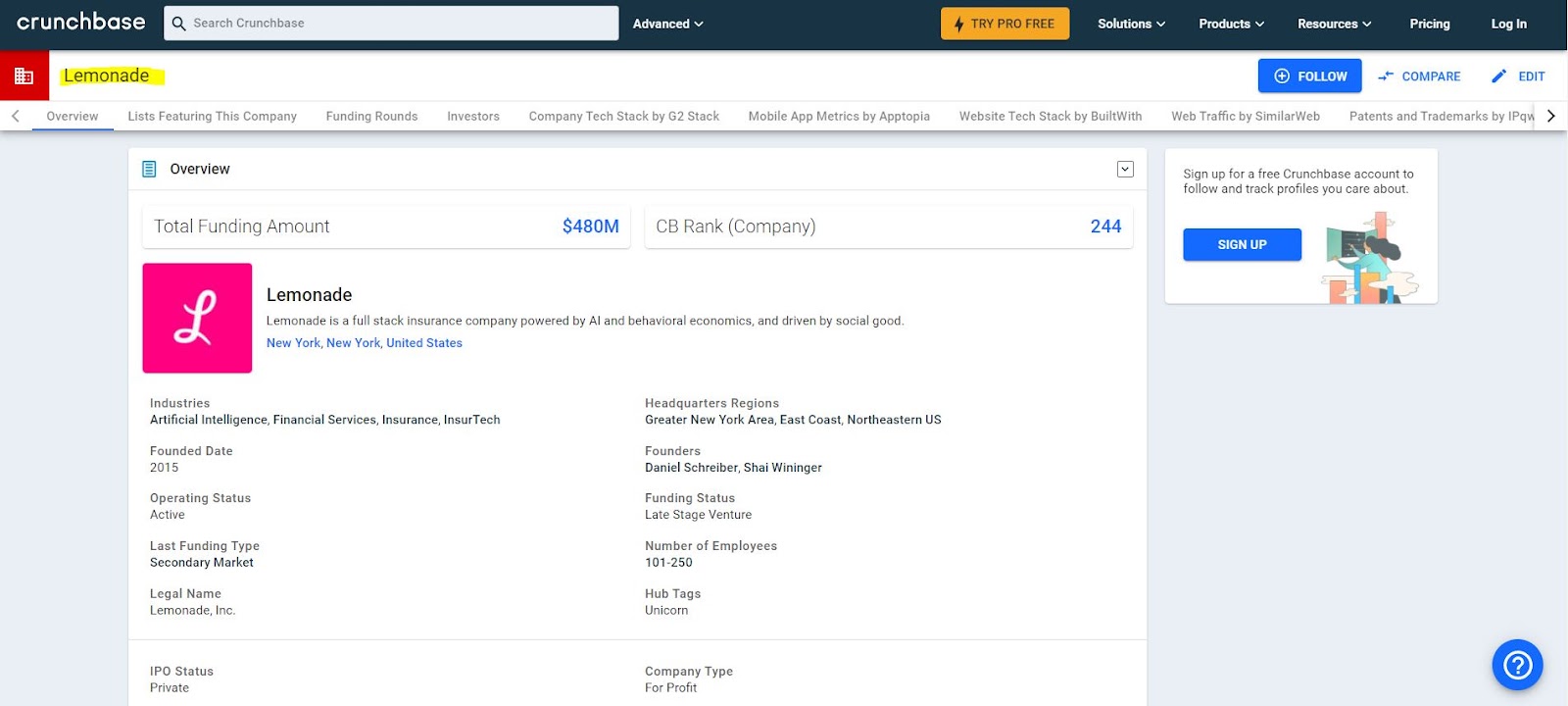Click the Secondary Market funding type
This screenshot has height=706, width=1568.
click(x=202, y=563)
